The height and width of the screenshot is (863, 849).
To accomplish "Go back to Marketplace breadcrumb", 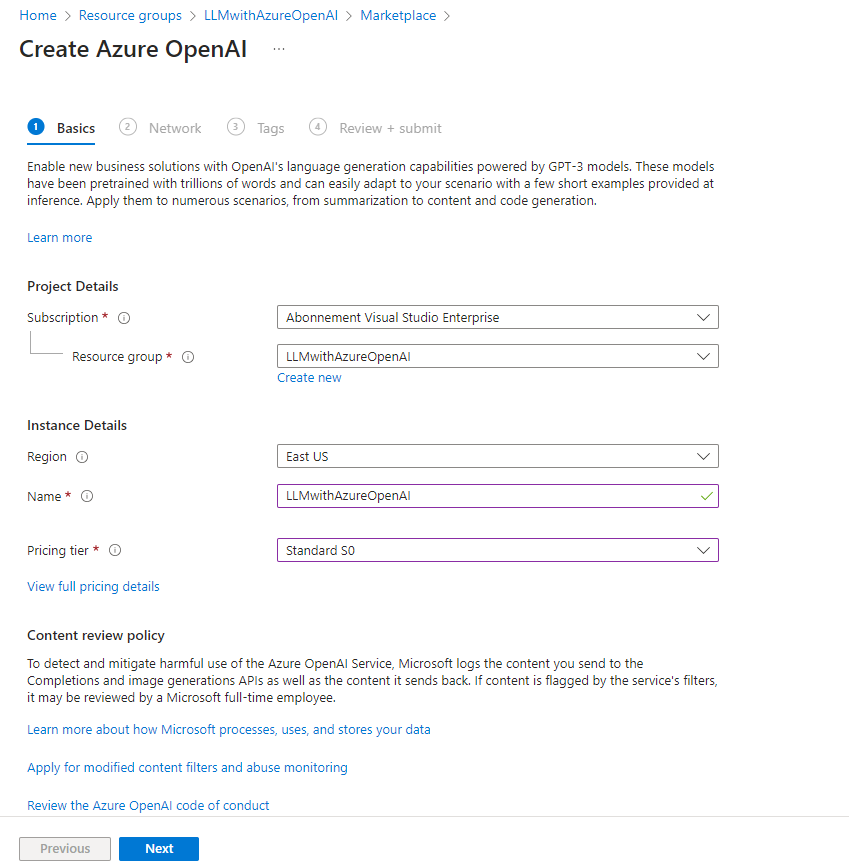I will (x=398, y=15).
